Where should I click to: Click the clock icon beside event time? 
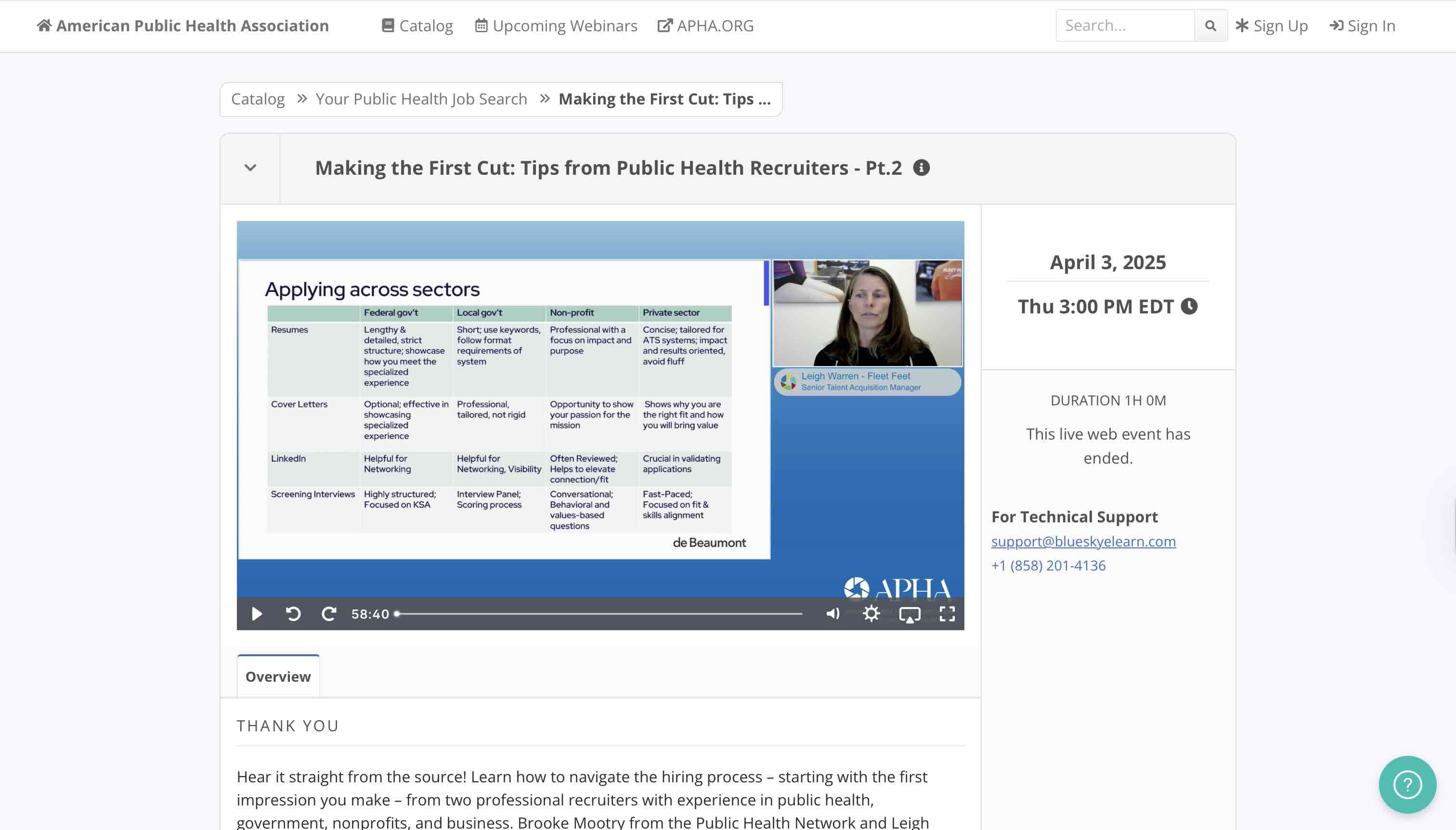(1189, 307)
